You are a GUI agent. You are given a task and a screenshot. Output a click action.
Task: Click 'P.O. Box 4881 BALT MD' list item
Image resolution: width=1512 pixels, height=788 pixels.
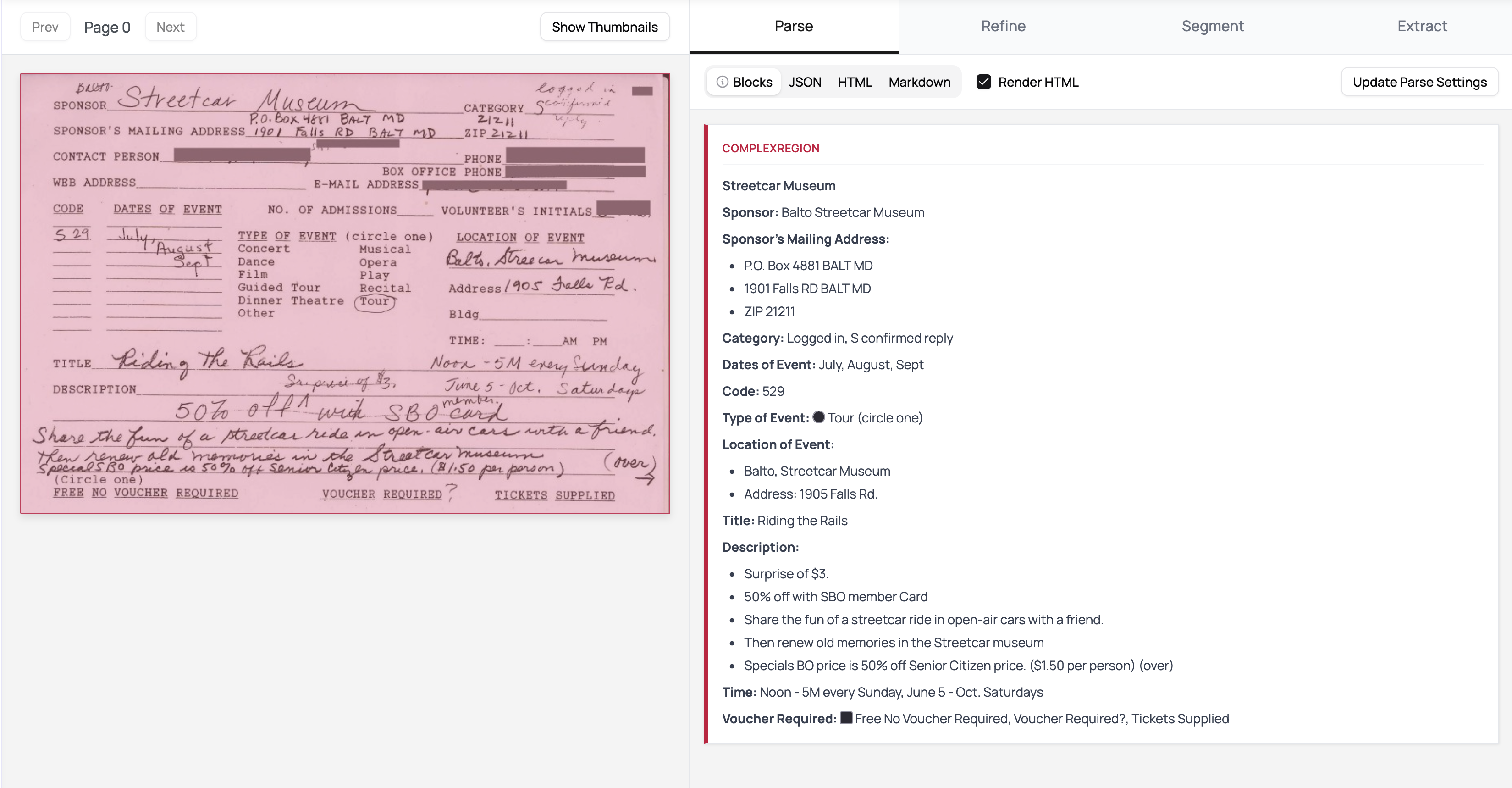(808, 266)
